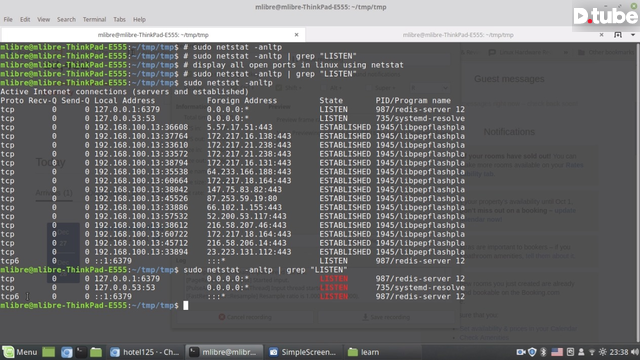Open the View menu
This screenshot has height=360, width=640.
[43, 19]
